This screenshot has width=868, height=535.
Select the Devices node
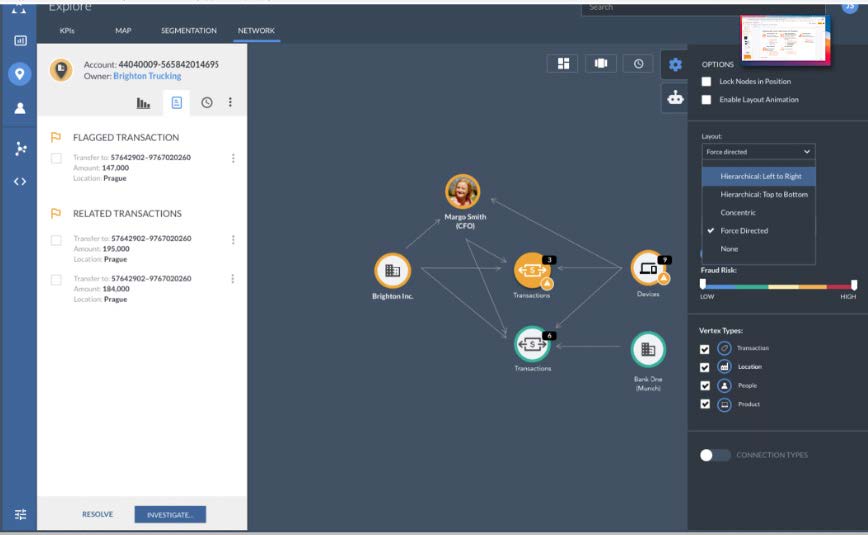648,268
